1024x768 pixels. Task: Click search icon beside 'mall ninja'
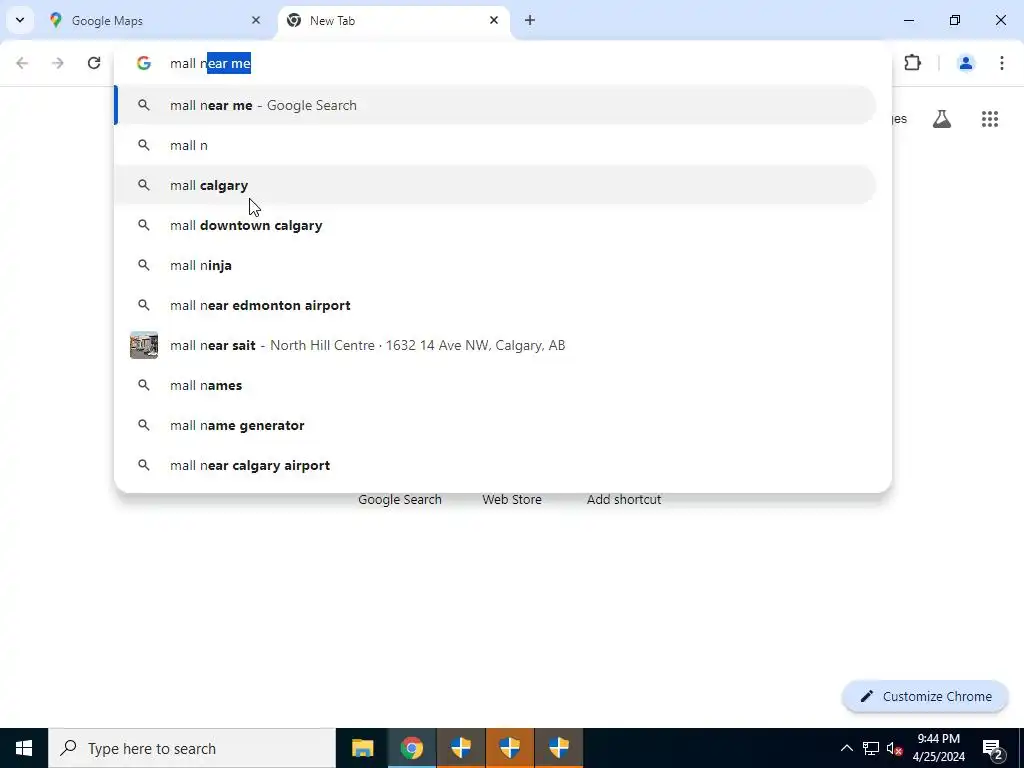point(144,265)
